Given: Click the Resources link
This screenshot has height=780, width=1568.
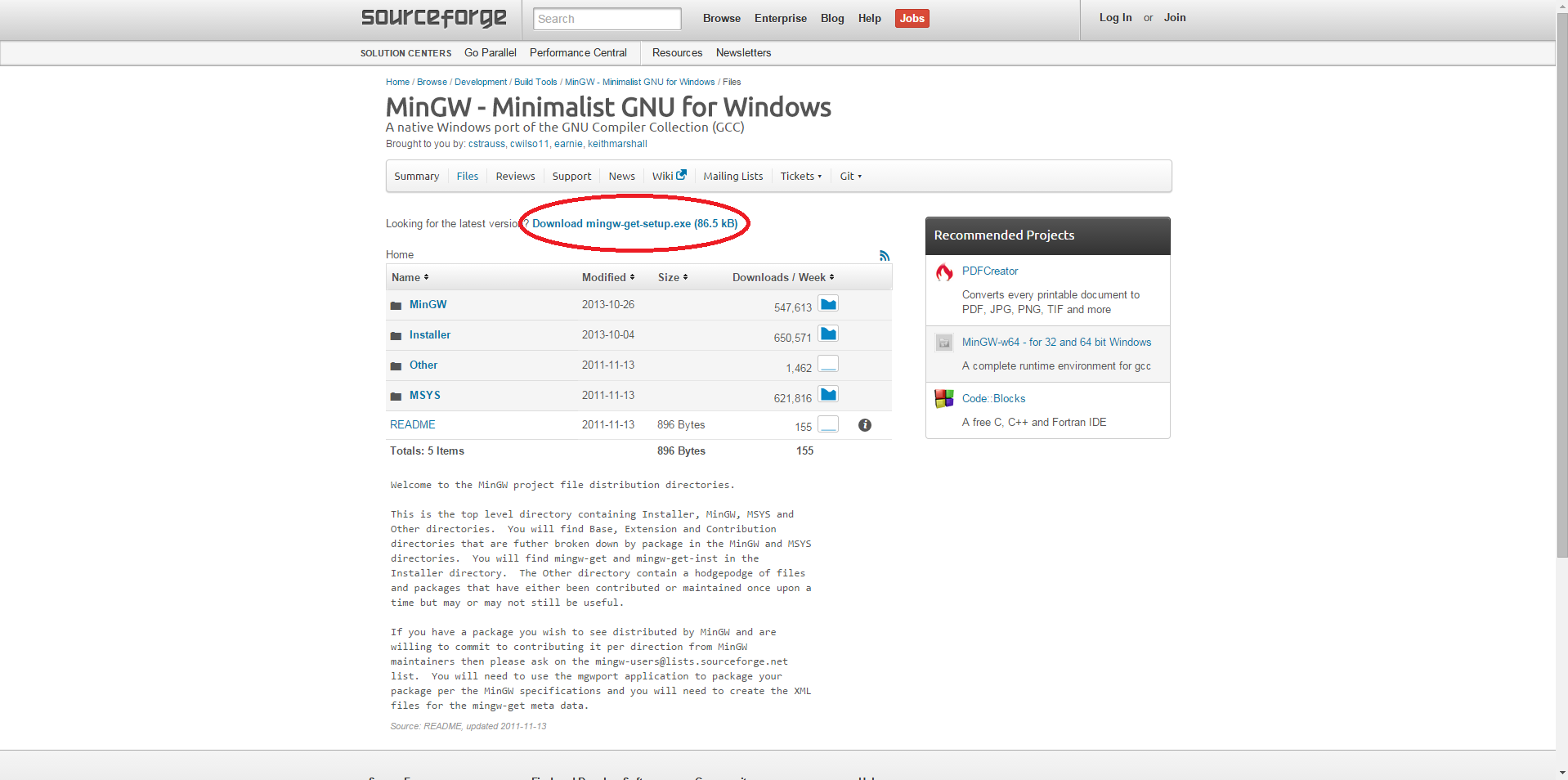Looking at the screenshot, I should (x=677, y=52).
